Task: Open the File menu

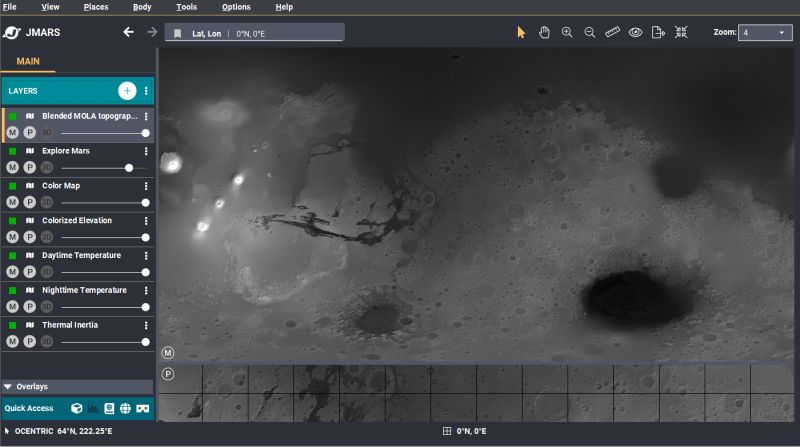Action: (x=10, y=7)
